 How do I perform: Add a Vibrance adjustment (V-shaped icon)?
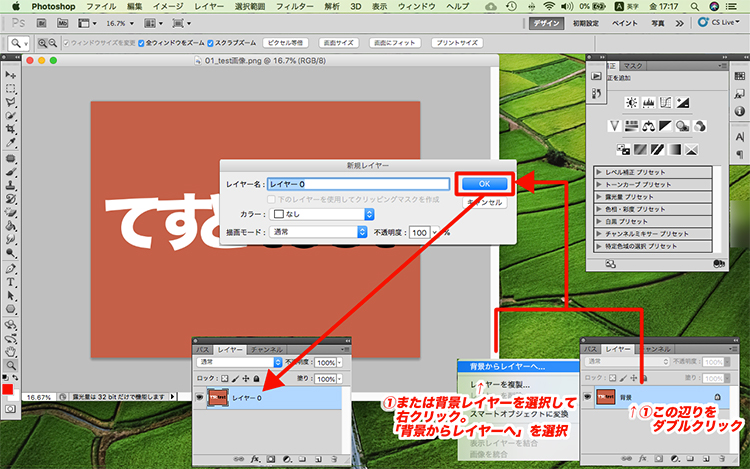pyautogui.click(x=614, y=126)
